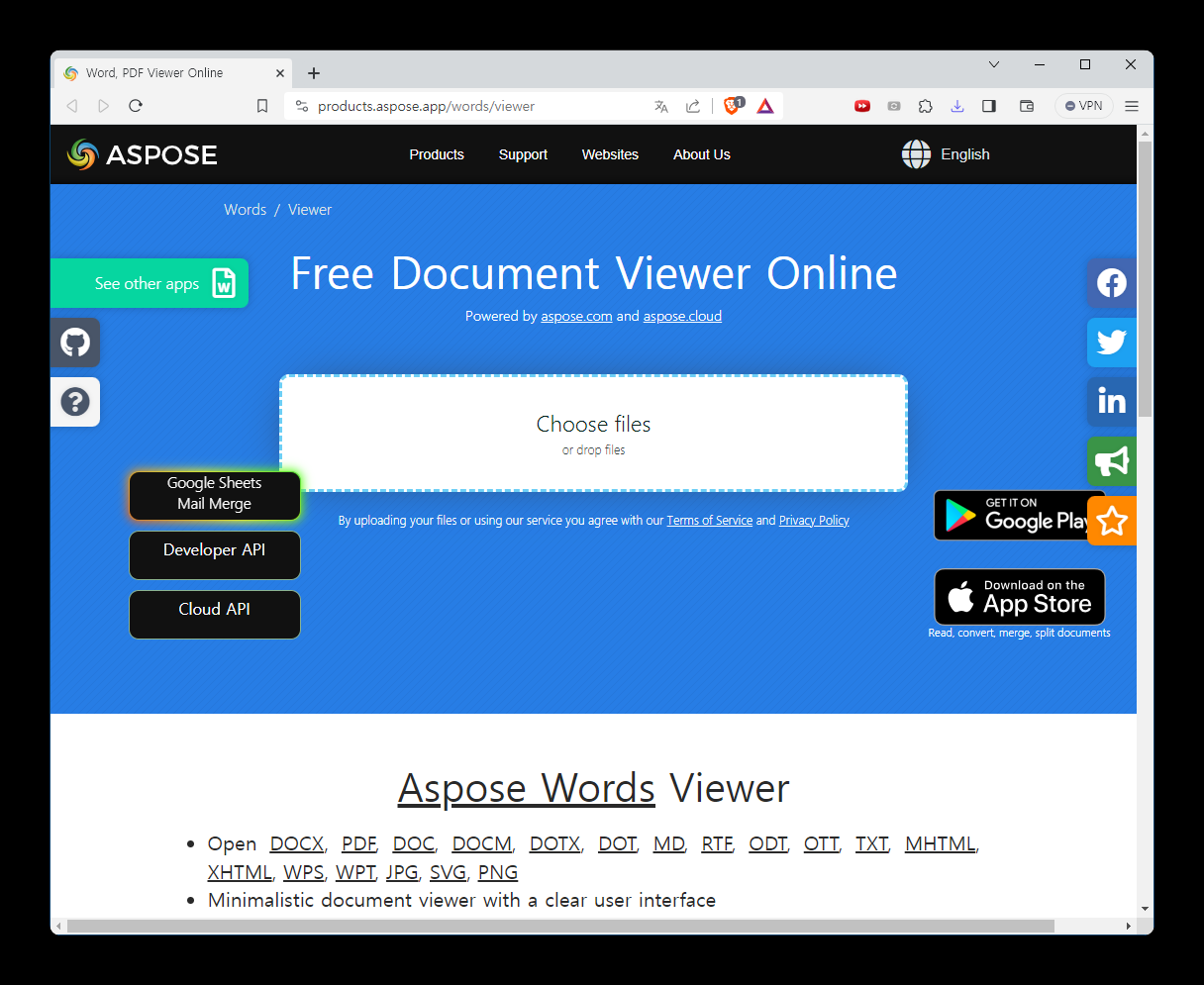This screenshot has height=985, width=1204.
Task: Click the Choose files drop area
Action: point(594,434)
